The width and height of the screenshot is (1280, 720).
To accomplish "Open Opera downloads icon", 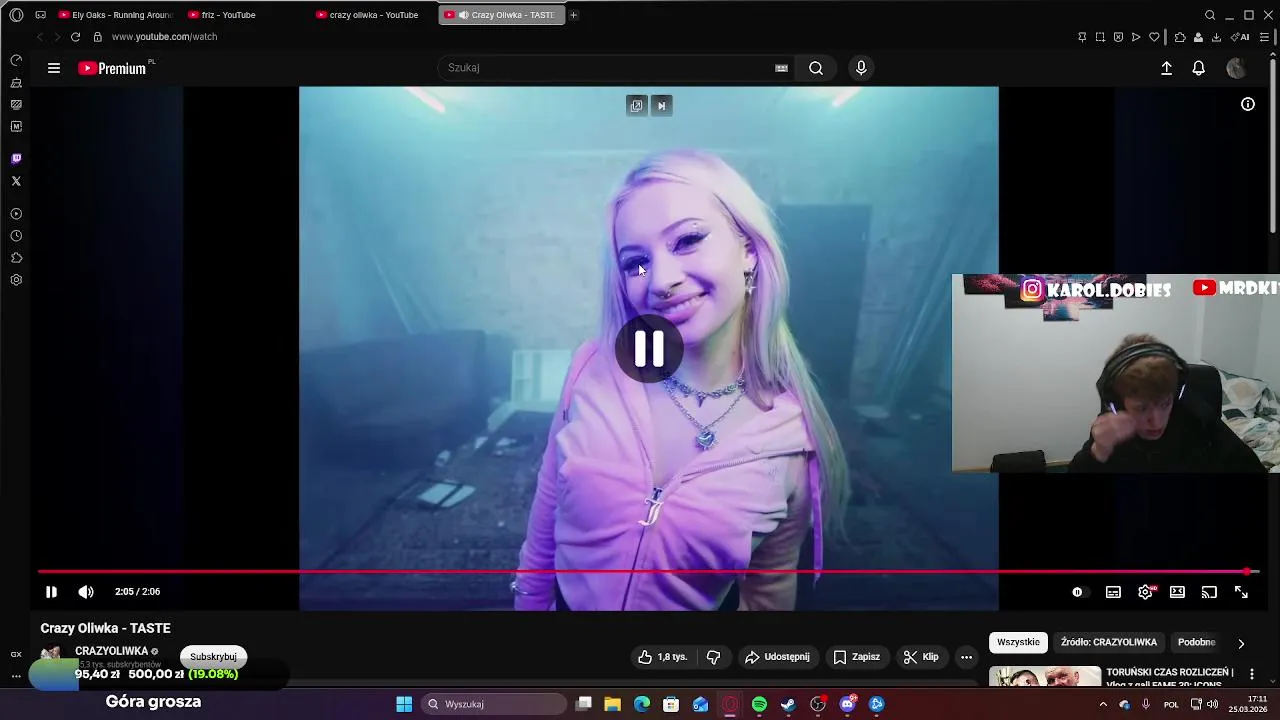I will tap(1216, 37).
